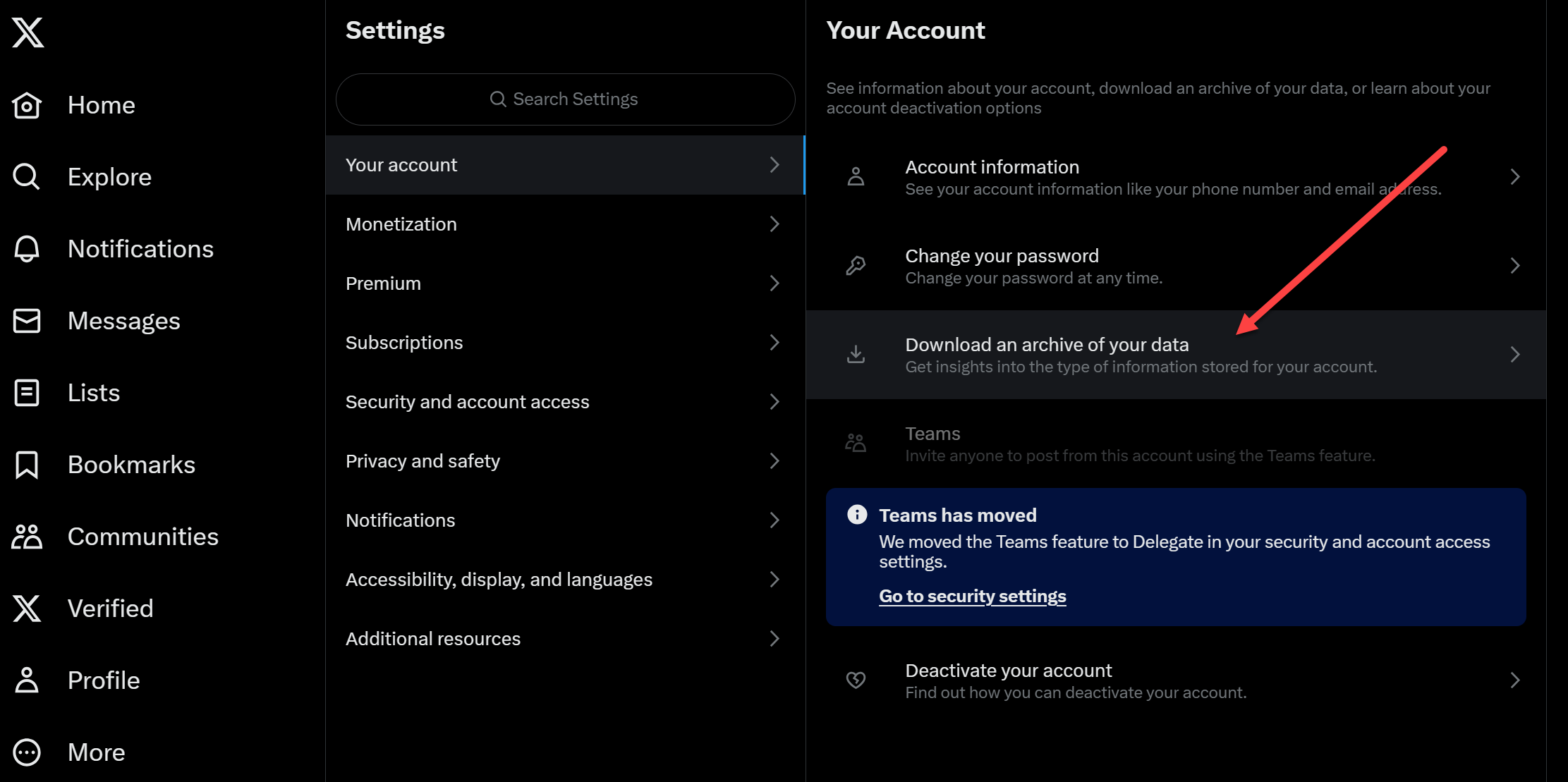Click Go to security settings link

[972, 596]
